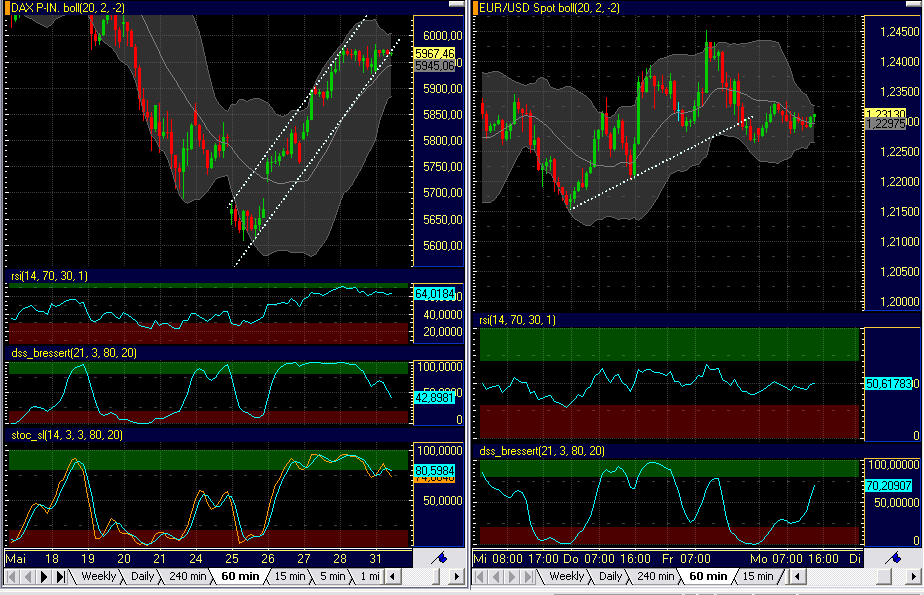
Task: Go to previous tab arrow in DAX chart
Action: pyautogui.click(x=27, y=577)
